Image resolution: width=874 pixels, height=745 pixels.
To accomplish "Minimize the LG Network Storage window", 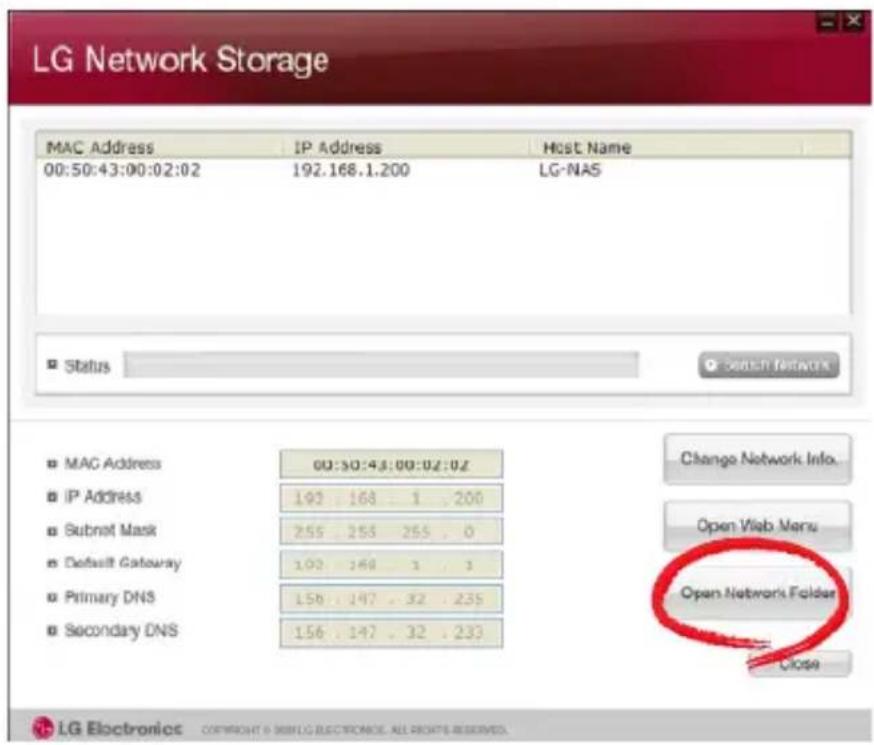I will (828, 22).
